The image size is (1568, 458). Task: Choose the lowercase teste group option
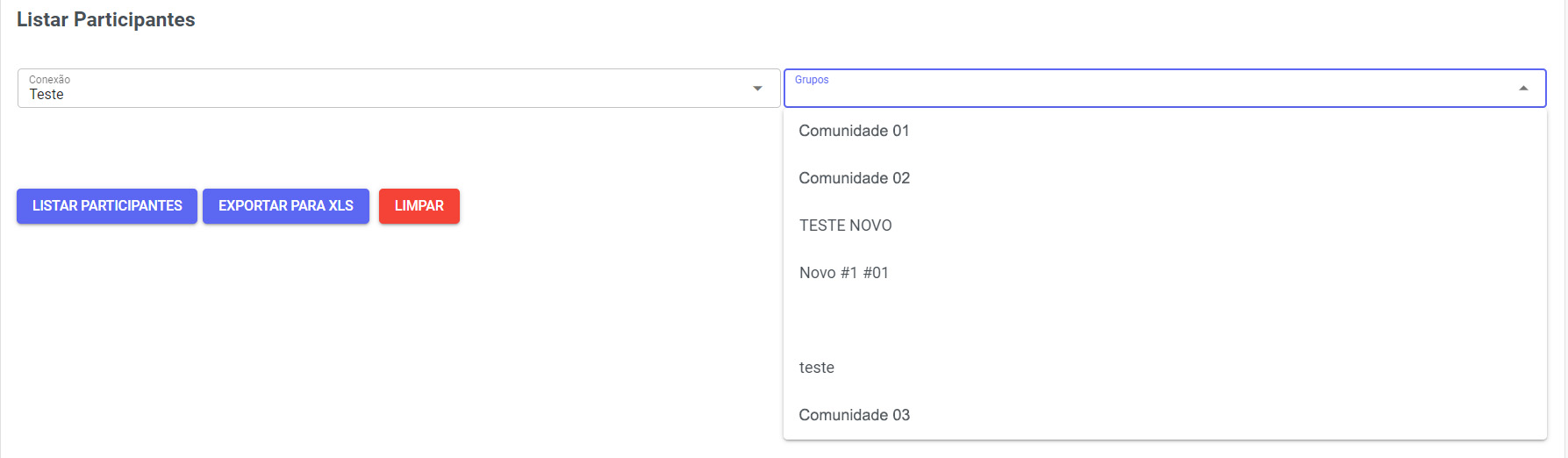tap(816, 368)
